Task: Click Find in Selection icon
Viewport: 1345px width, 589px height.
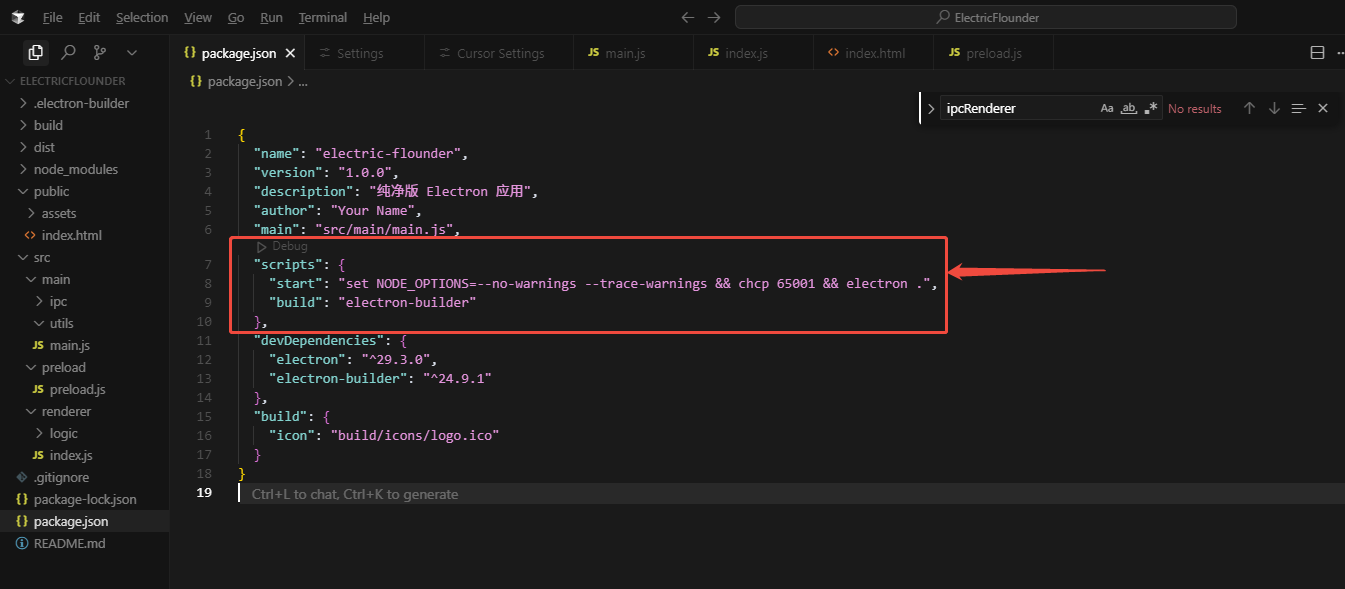Action: pyautogui.click(x=1298, y=108)
